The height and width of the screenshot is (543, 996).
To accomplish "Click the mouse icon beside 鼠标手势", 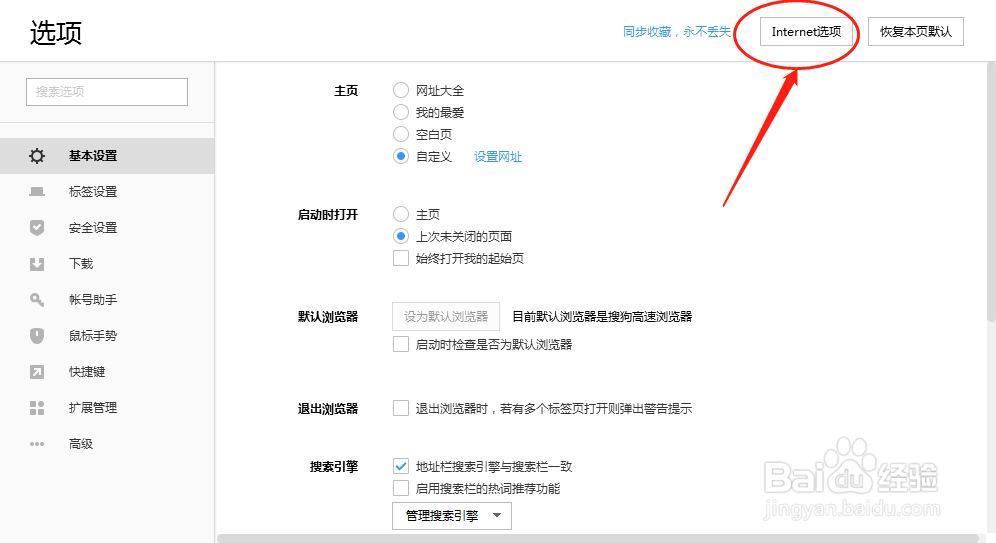I will click(x=37, y=335).
